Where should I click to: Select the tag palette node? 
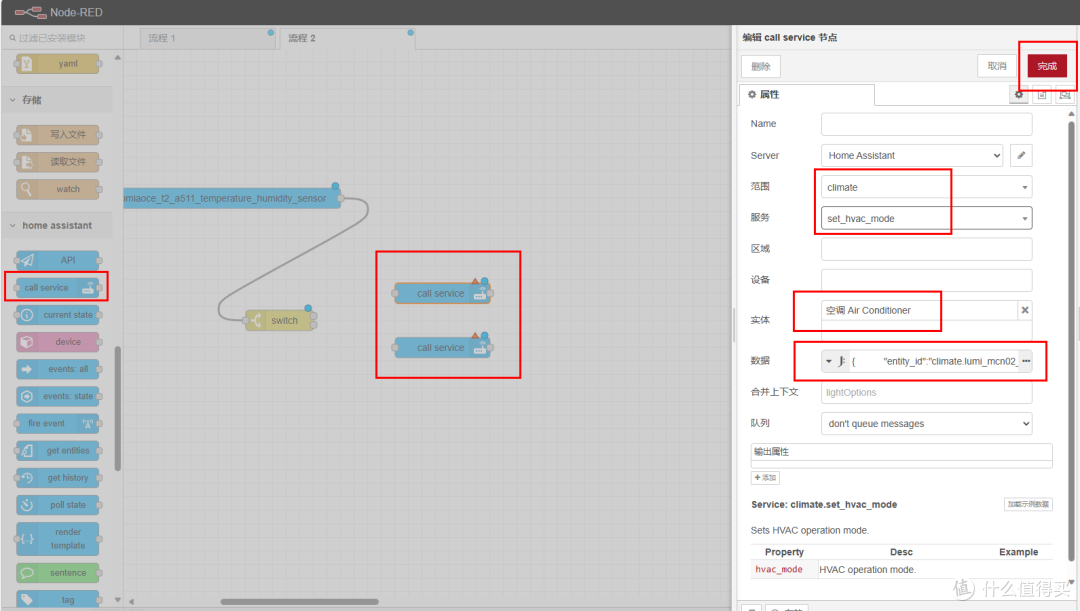tap(58, 599)
